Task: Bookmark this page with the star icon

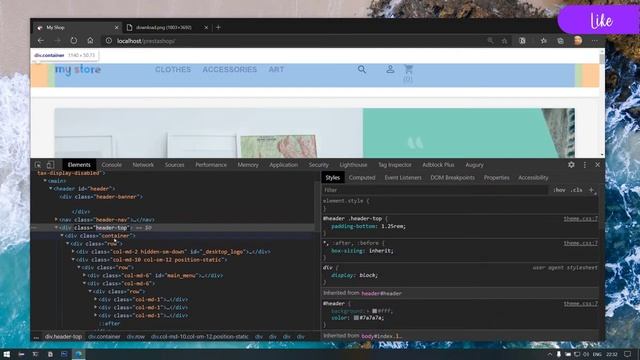Action: tap(504, 41)
